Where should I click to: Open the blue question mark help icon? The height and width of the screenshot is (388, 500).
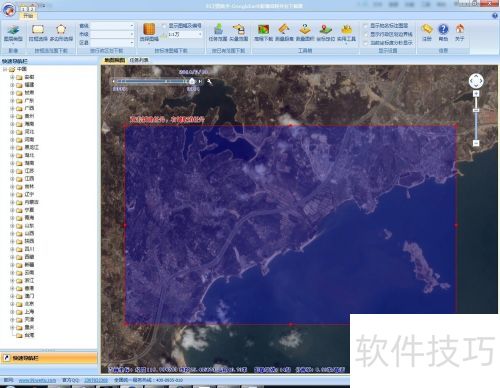point(443,29)
